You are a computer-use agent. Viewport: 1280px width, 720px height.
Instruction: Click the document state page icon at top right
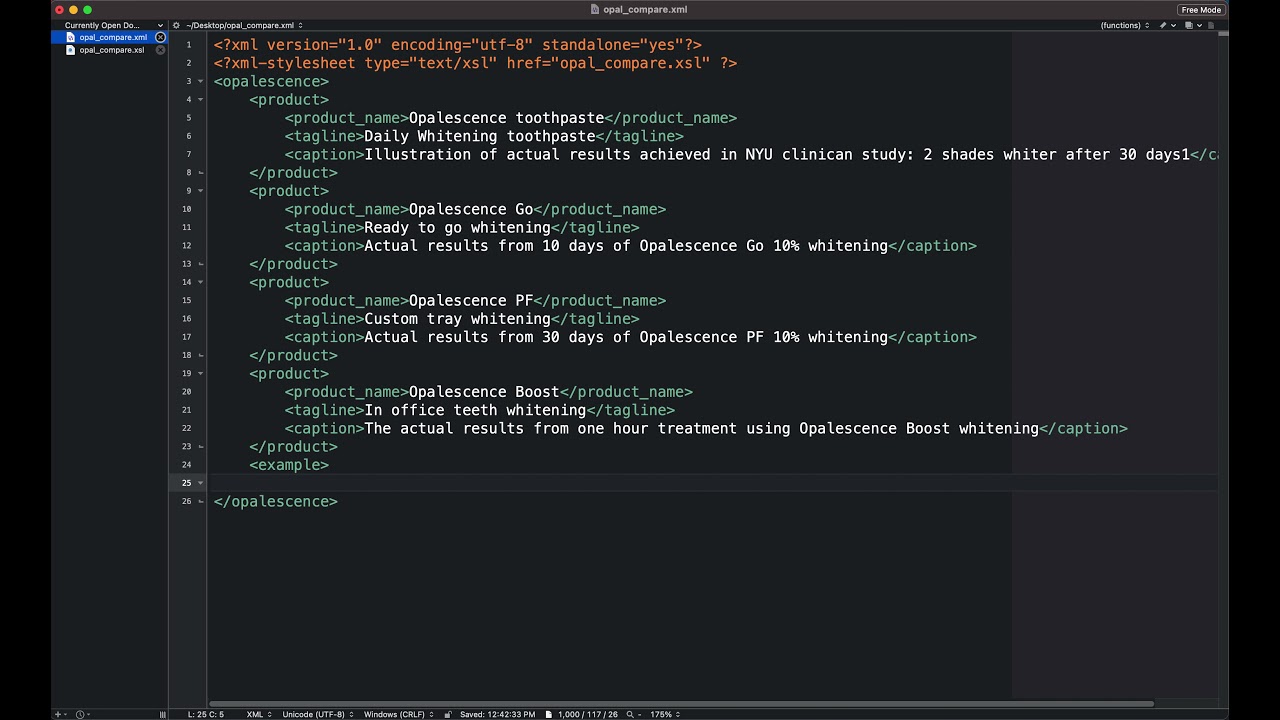(x=1211, y=25)
